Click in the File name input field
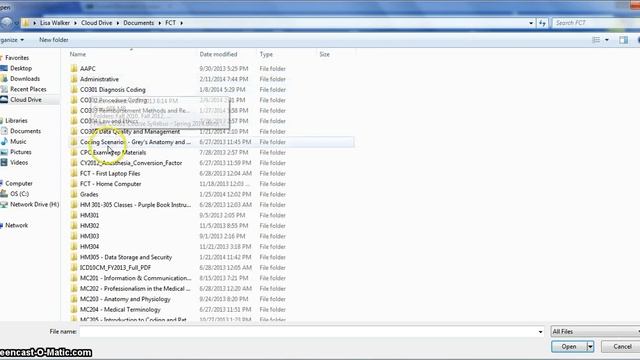Image resolution: width=640 pixels, height=360 pixels. pyautogui.click(x=309, y=332)
